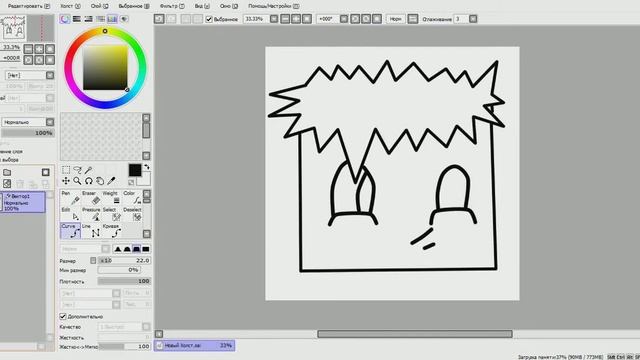Show the color wheel panel

point(65,19)
